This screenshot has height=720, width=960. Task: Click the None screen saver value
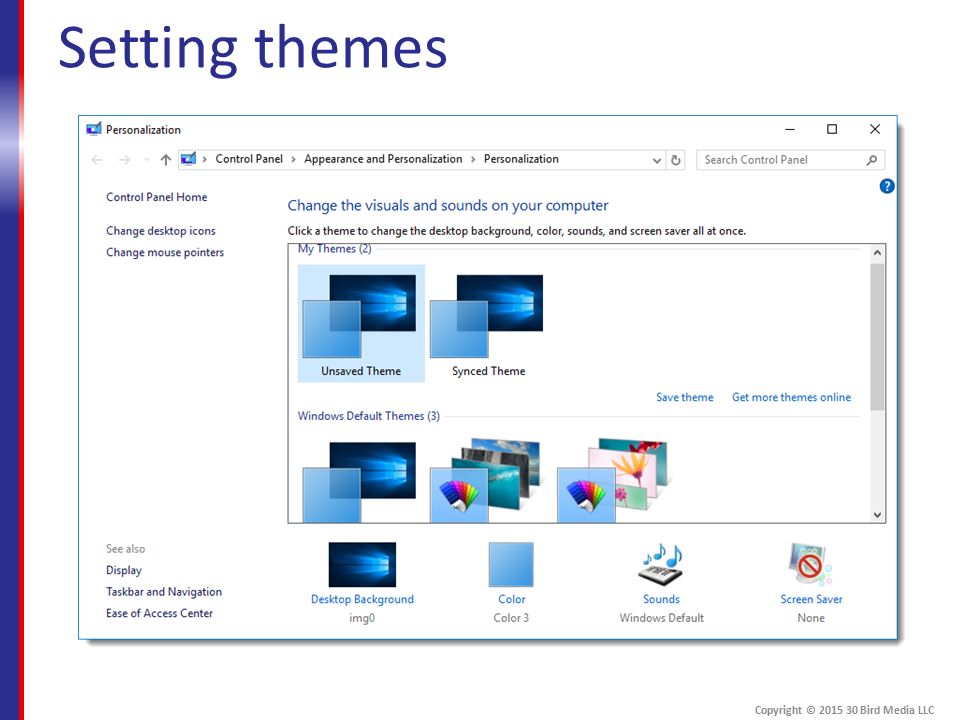(811, 618)
